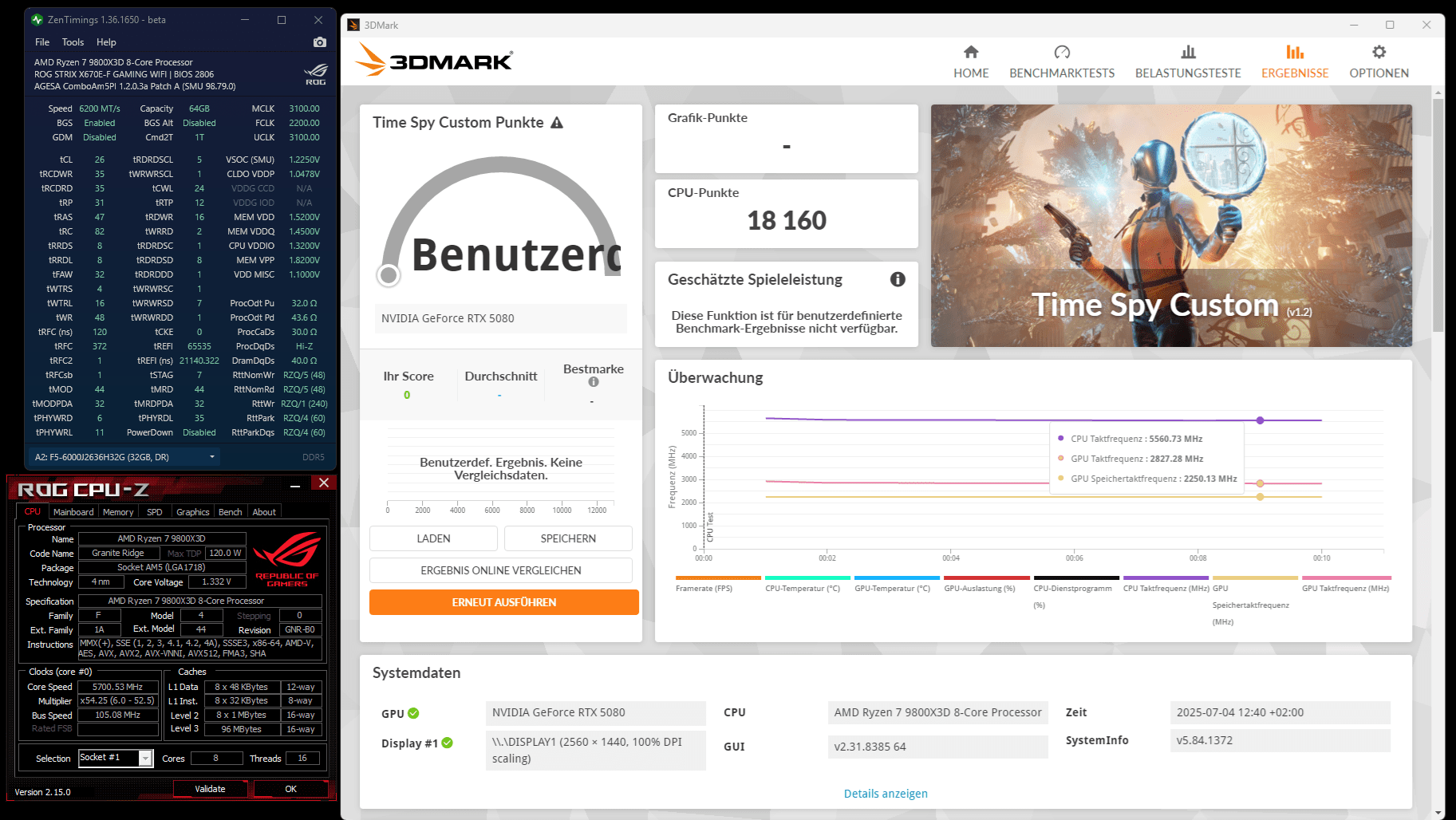This screenshot has height=820, width=1456.
Task: Toggle the CPU-Dienstprogramm (%) legend series
Action: pos(1076,591)
